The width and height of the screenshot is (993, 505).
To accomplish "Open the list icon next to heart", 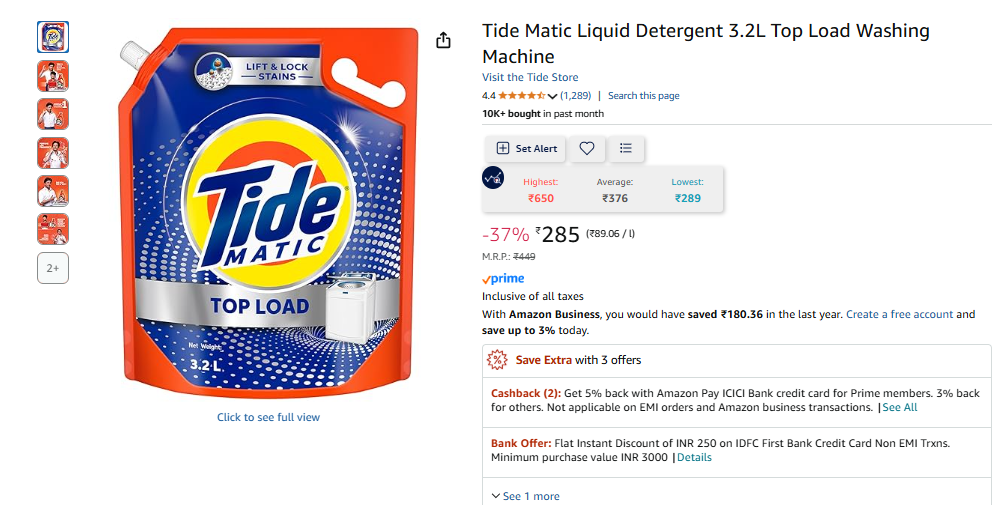I will (626, 148).
